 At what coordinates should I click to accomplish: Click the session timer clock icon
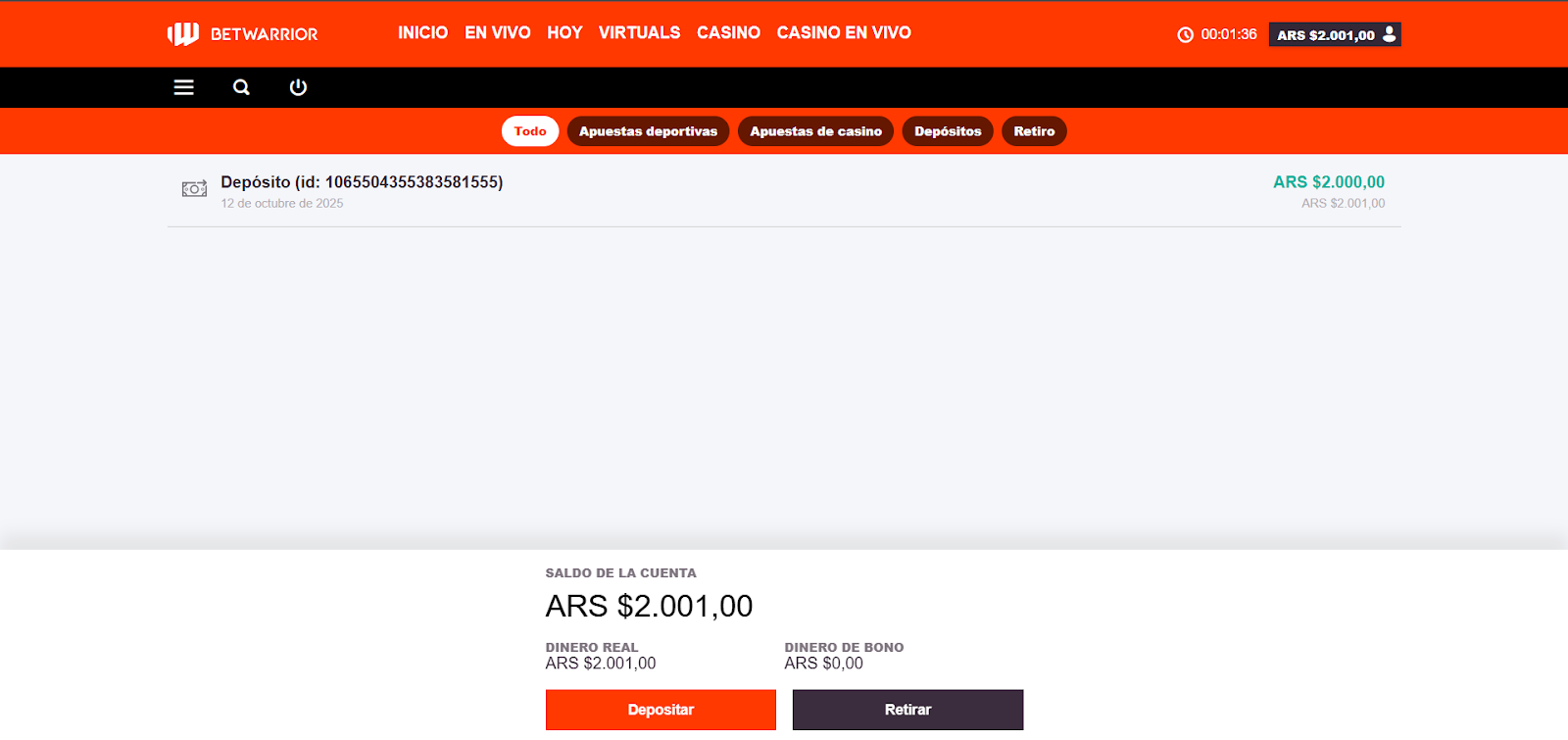1185,35
